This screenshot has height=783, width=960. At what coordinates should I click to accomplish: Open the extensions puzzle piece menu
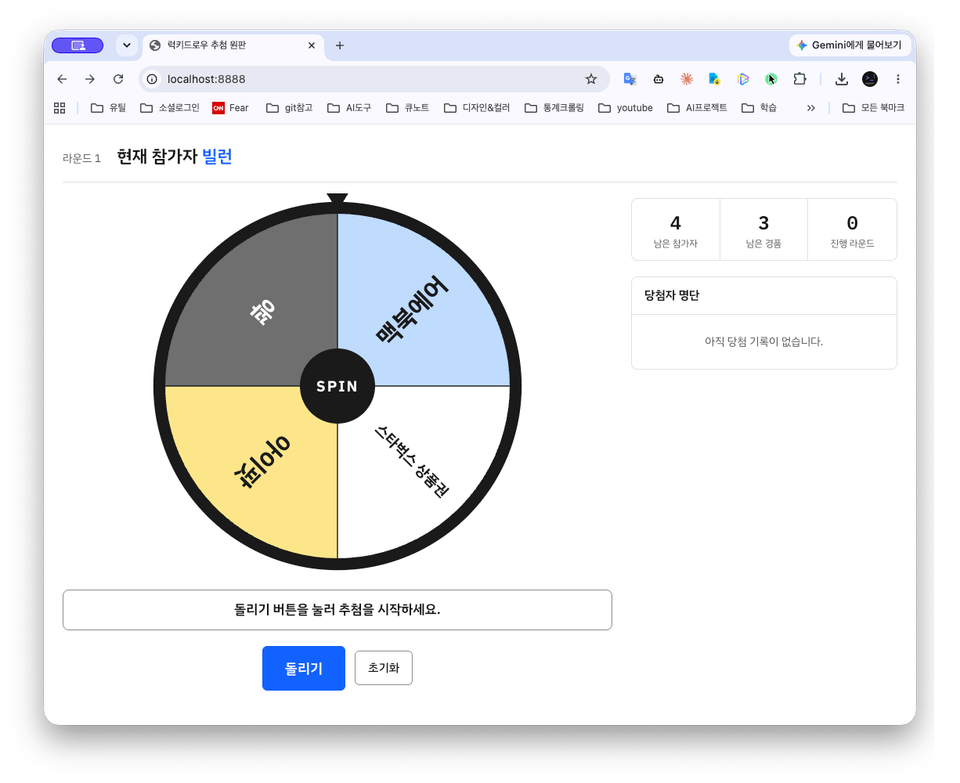[800, 79]
